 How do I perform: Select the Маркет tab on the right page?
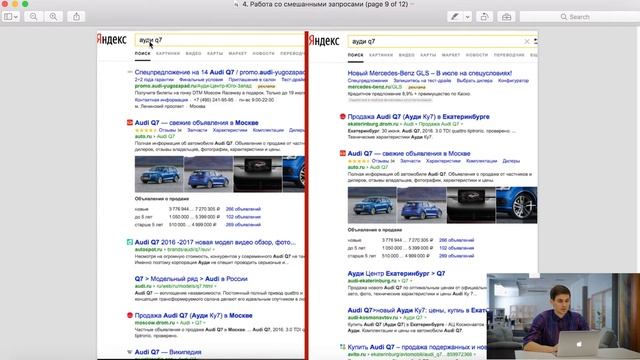pyautogui.click(x=451, y=55)
